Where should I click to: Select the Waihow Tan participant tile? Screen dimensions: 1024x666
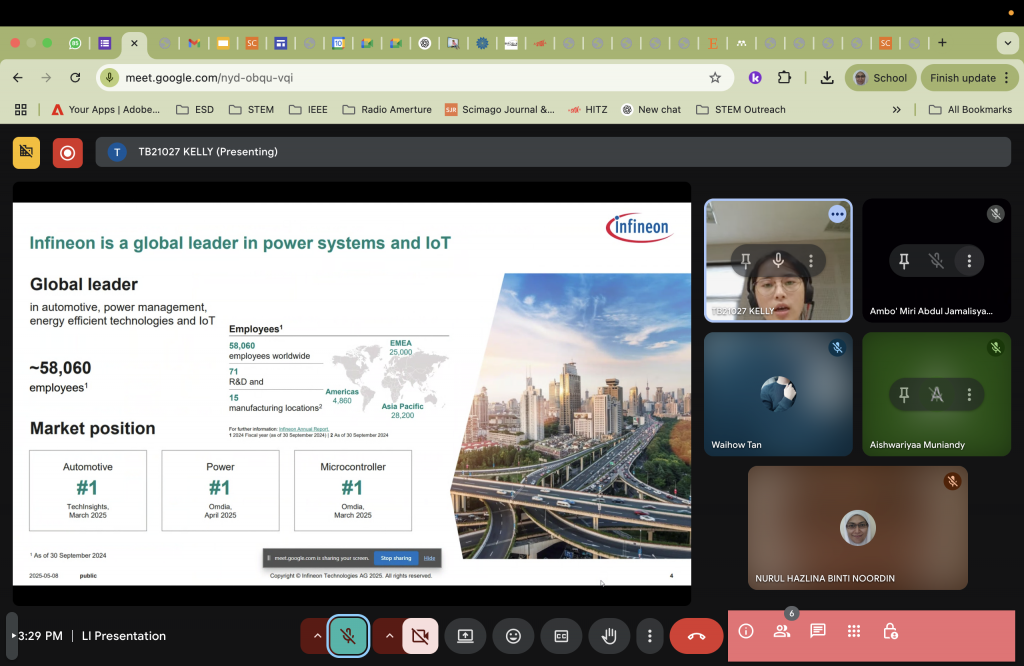click(778, 394)
